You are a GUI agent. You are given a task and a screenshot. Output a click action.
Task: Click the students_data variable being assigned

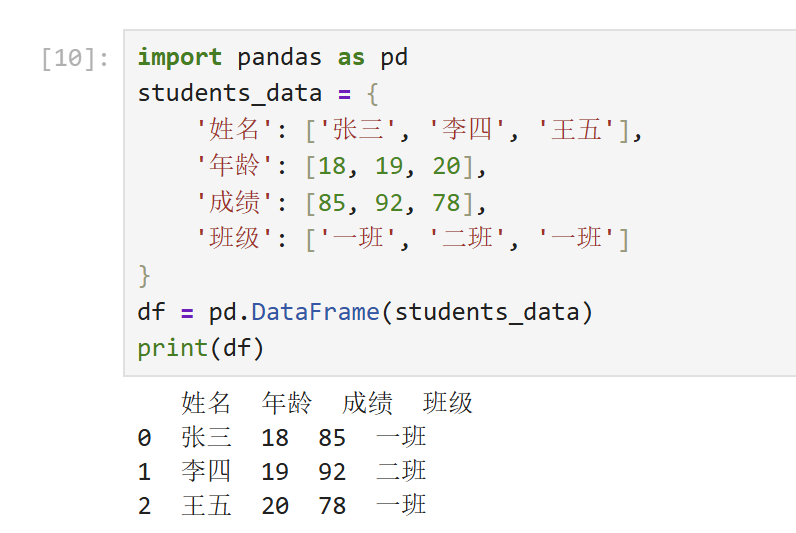pos(230,94)
